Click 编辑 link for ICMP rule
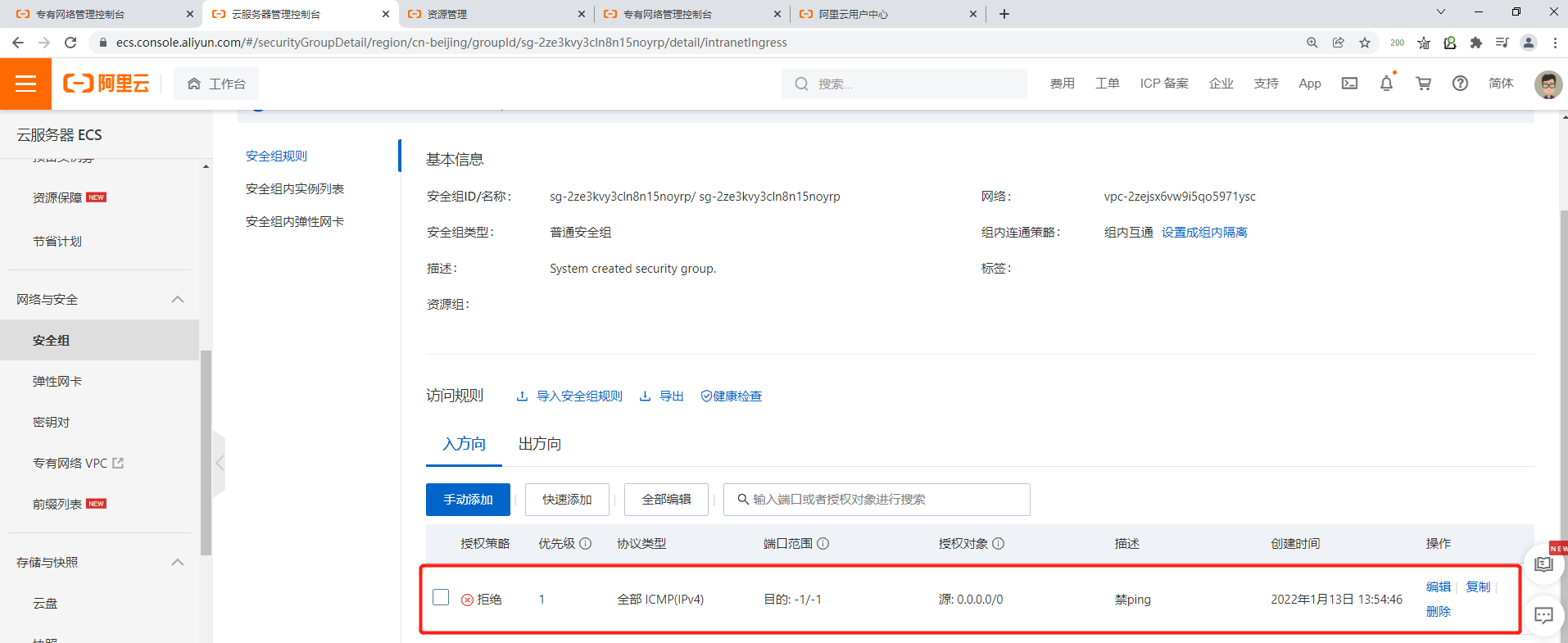This screenshot has height=643, width=1568. pos(1438,587)
